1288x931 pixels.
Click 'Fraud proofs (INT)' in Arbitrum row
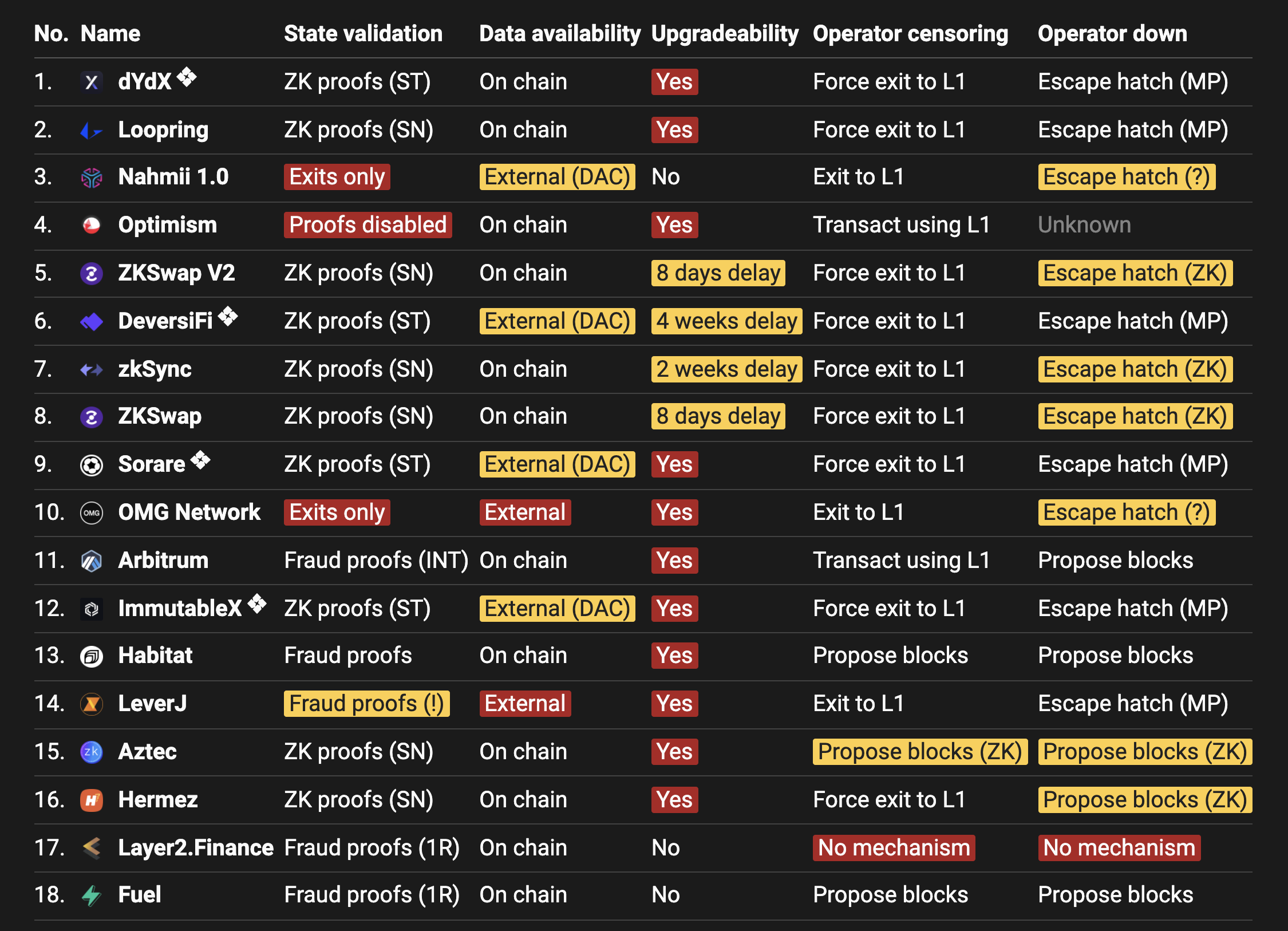(x=377, y=561)
